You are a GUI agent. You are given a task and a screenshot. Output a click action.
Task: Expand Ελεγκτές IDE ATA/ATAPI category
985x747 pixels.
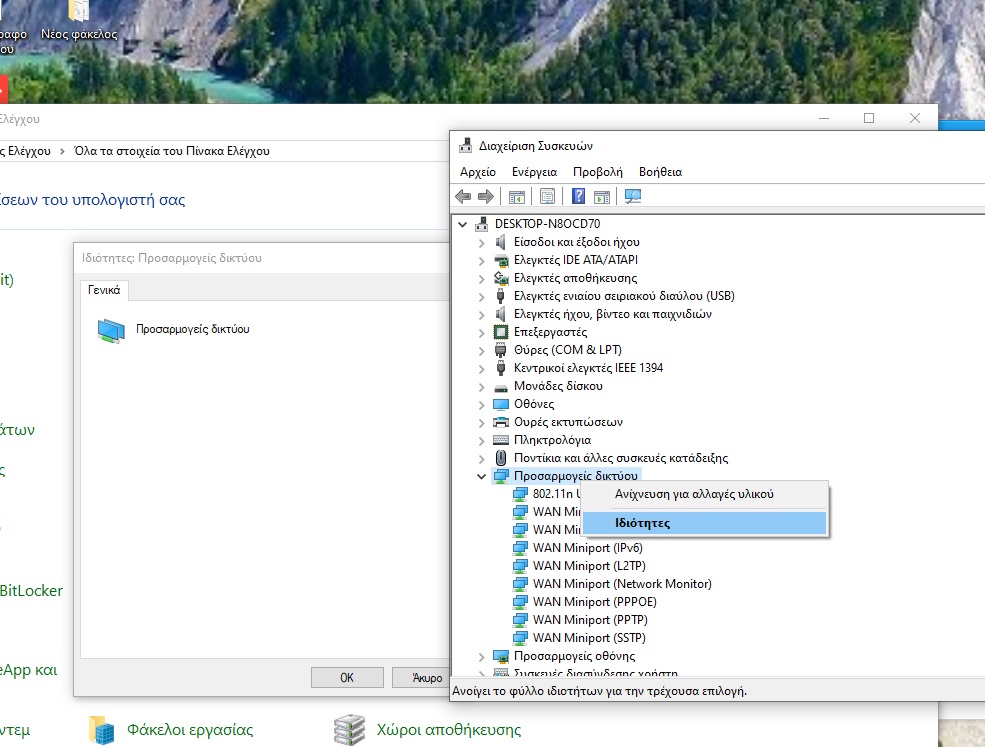point(482,261)
